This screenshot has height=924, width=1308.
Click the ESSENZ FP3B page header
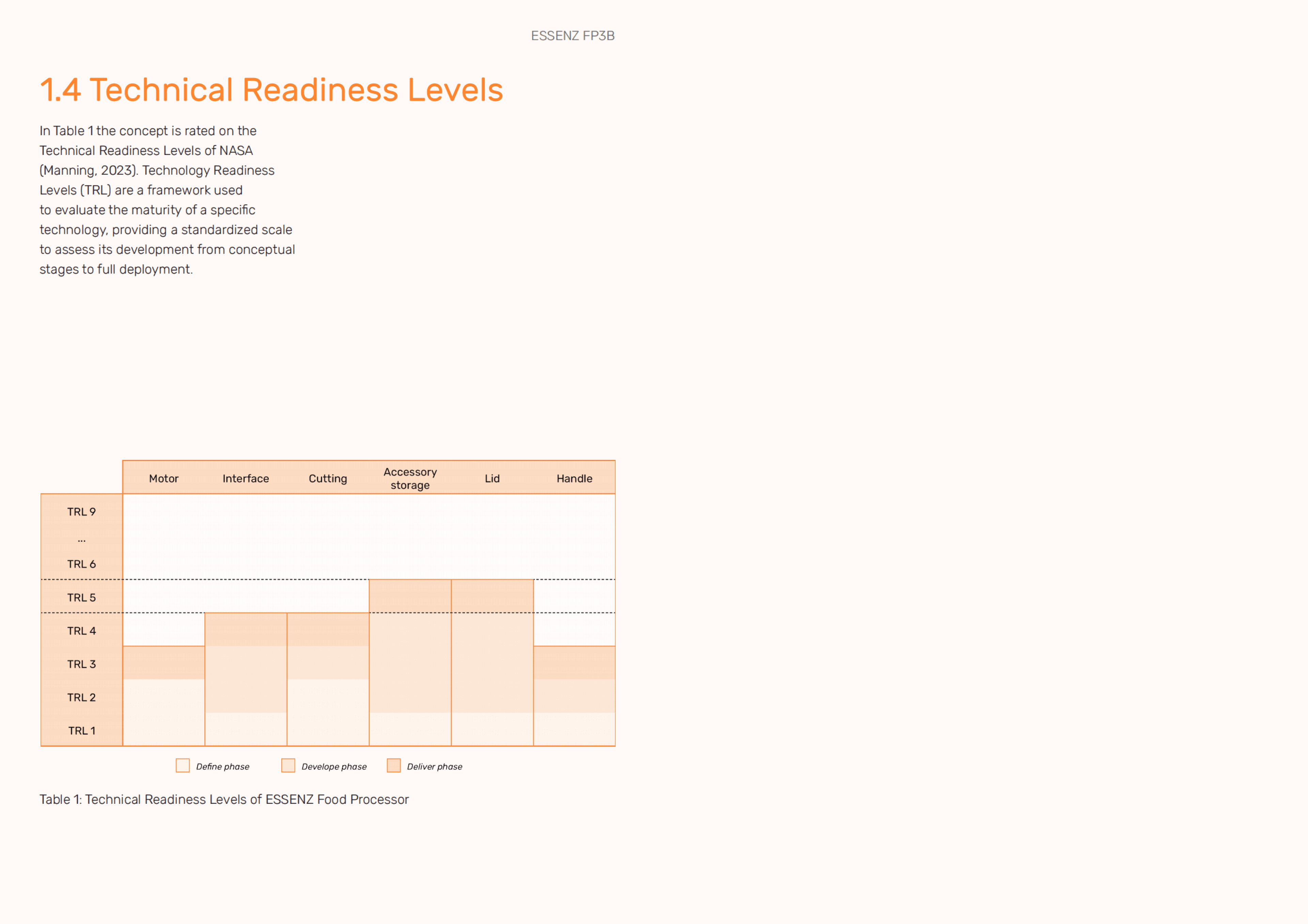point(573,36)
